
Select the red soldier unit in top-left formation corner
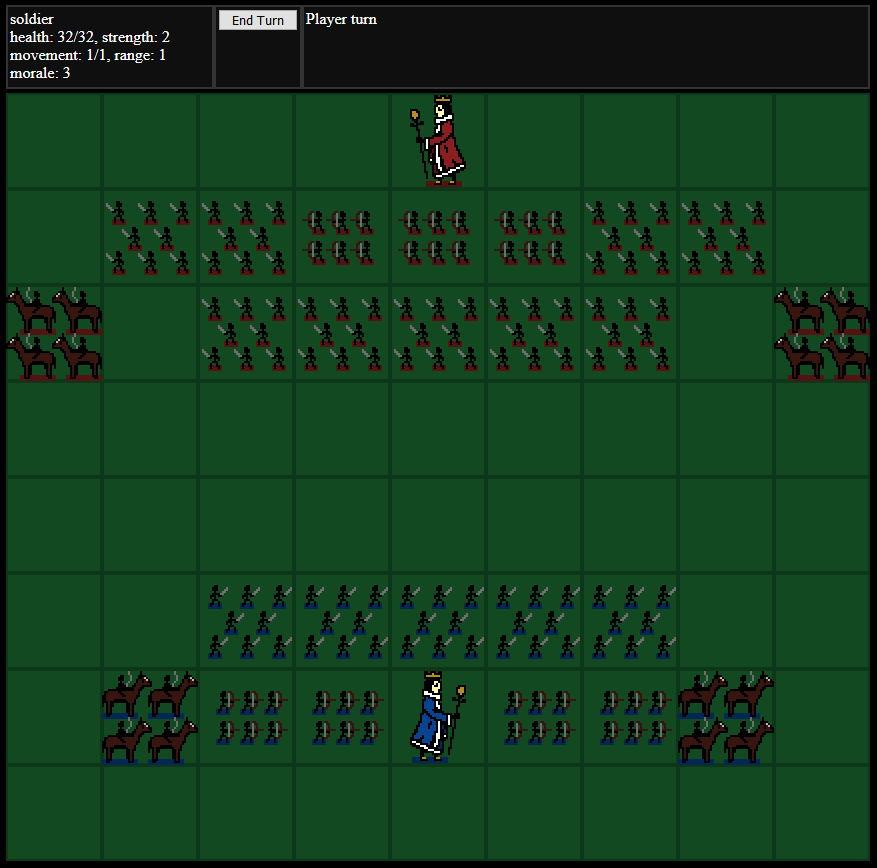[x=150, y=237]
